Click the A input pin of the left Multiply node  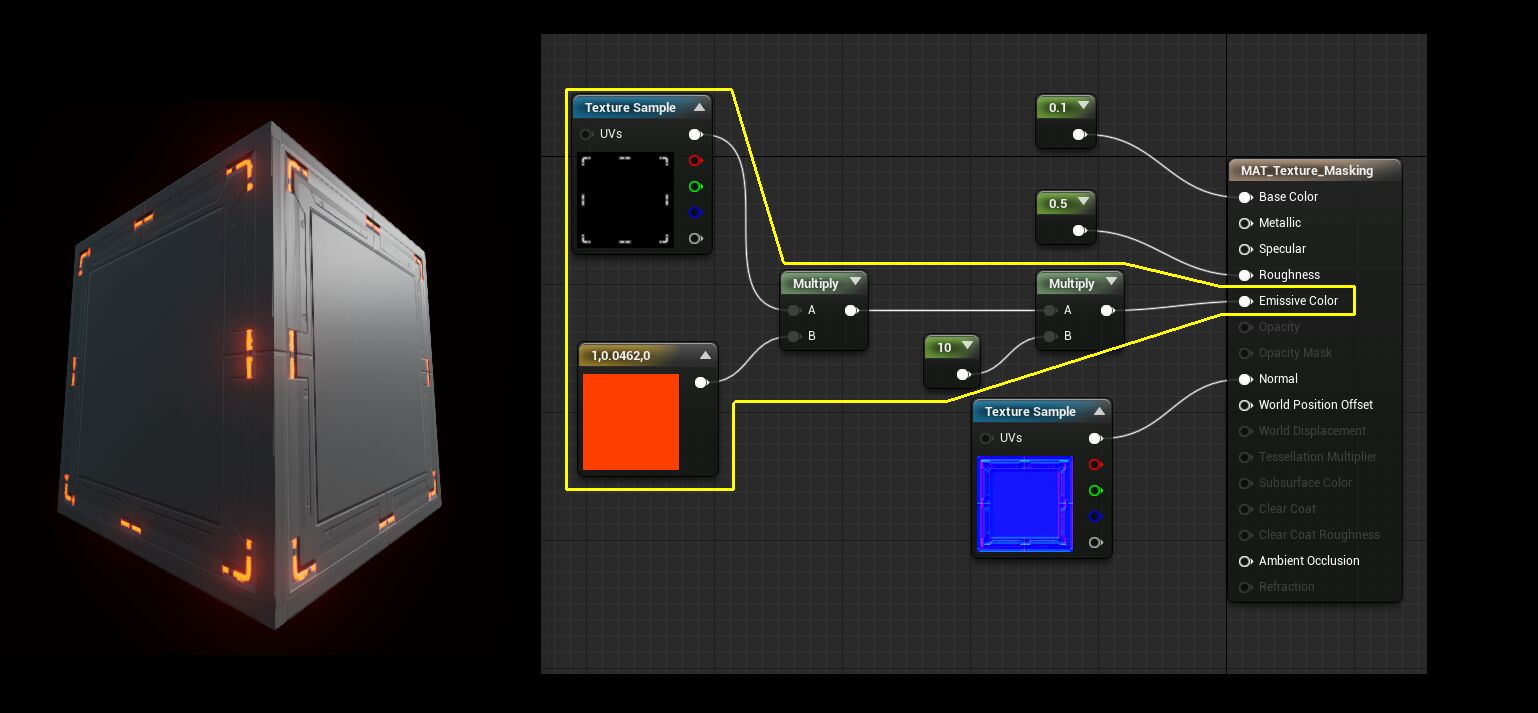(793, 310)
